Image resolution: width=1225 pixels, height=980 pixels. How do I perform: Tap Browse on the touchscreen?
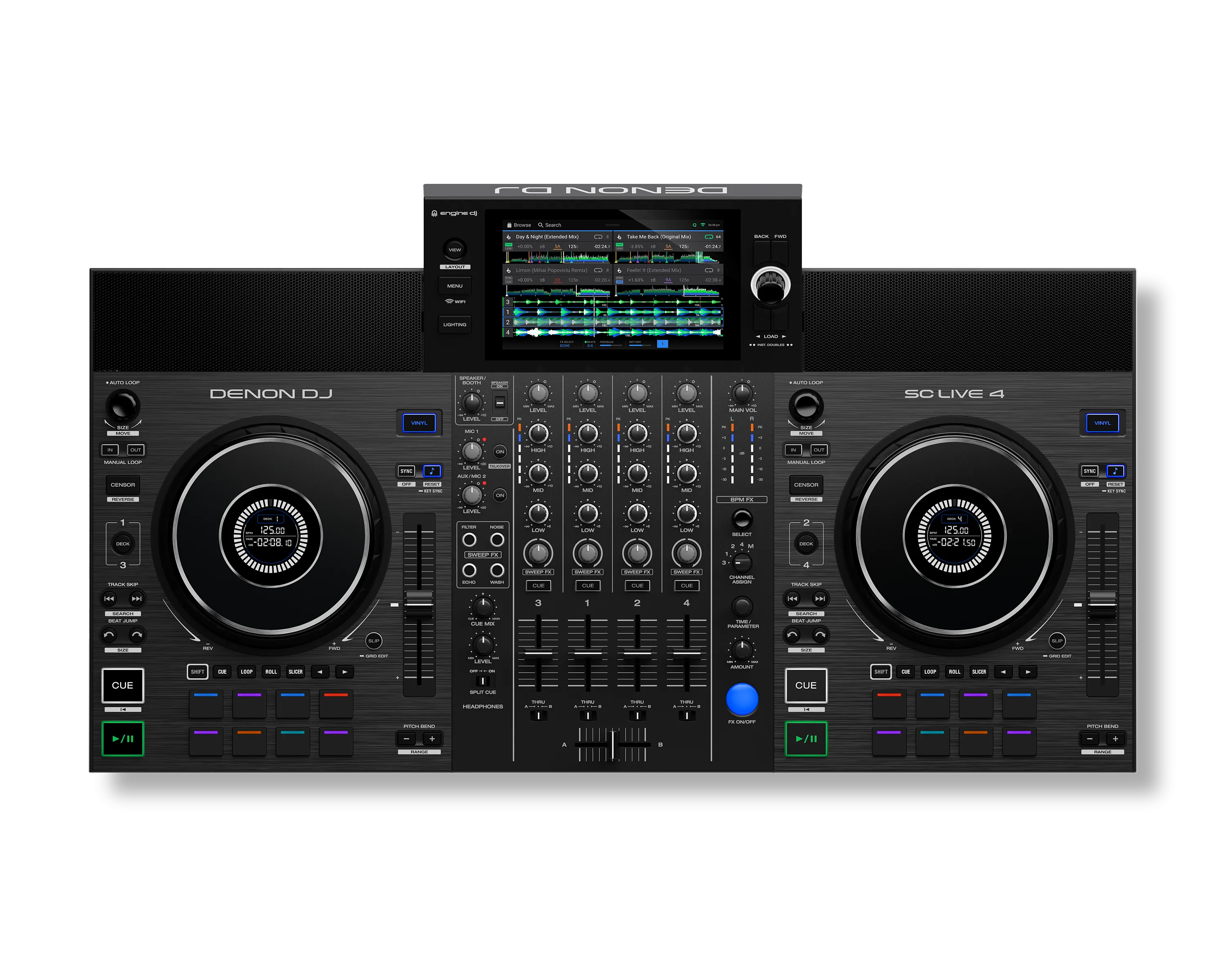coord(519,225)
